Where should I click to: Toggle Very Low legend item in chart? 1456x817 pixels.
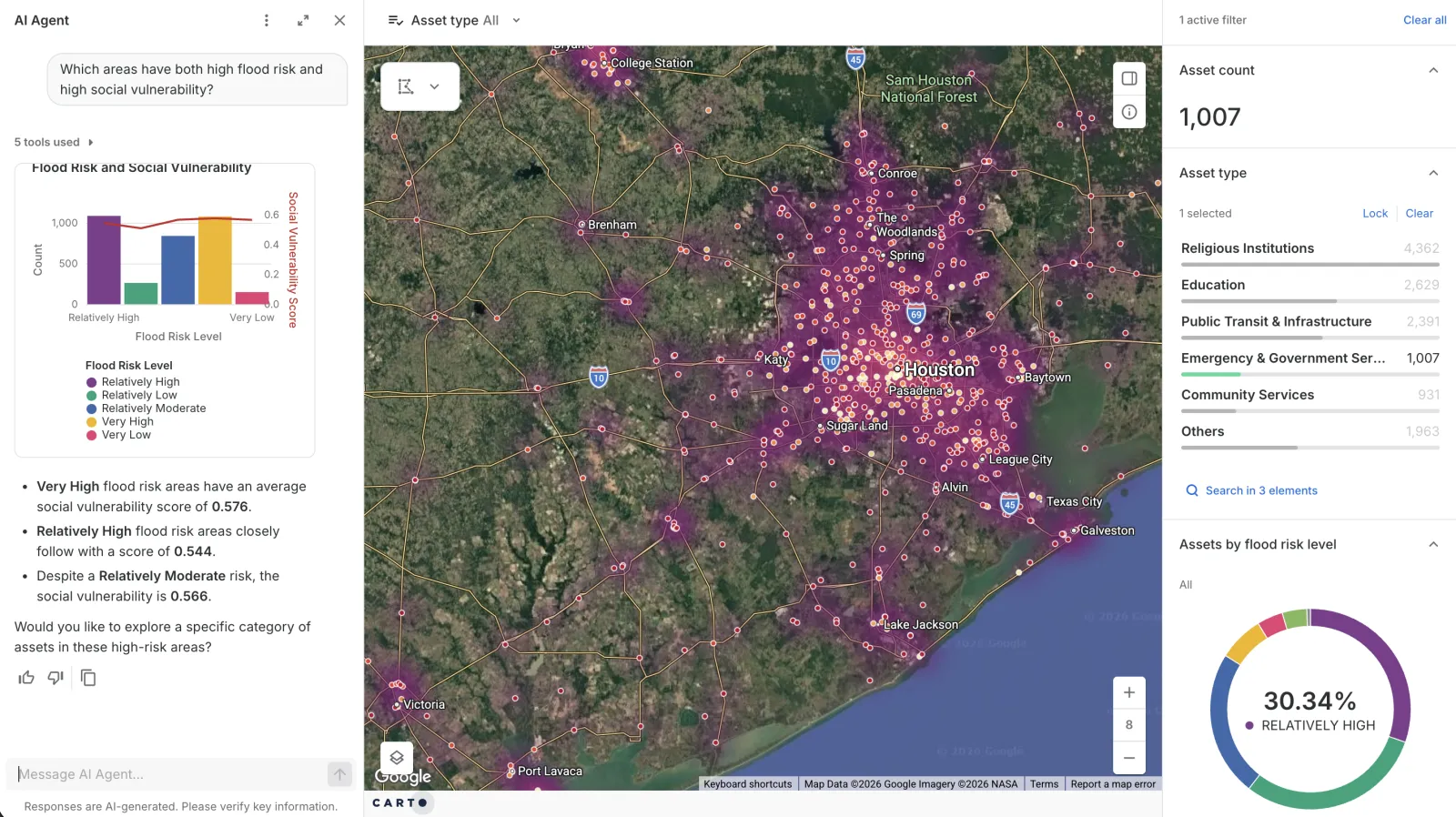118,435
